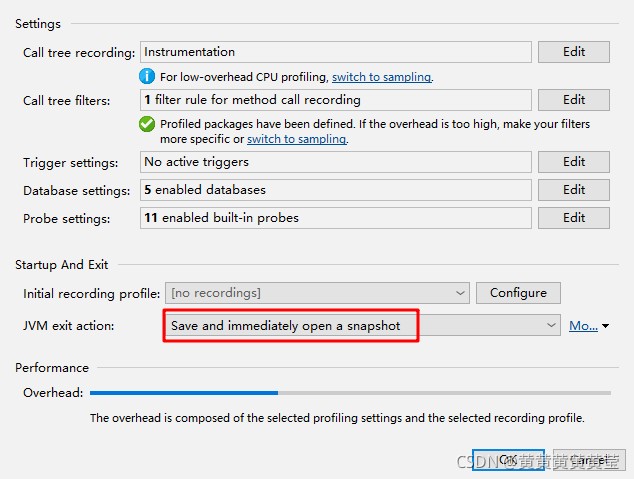Viewport: 634px width, 479px height.
Task: Click the arrow next to the Mo... link
Action: coord(605,326)
